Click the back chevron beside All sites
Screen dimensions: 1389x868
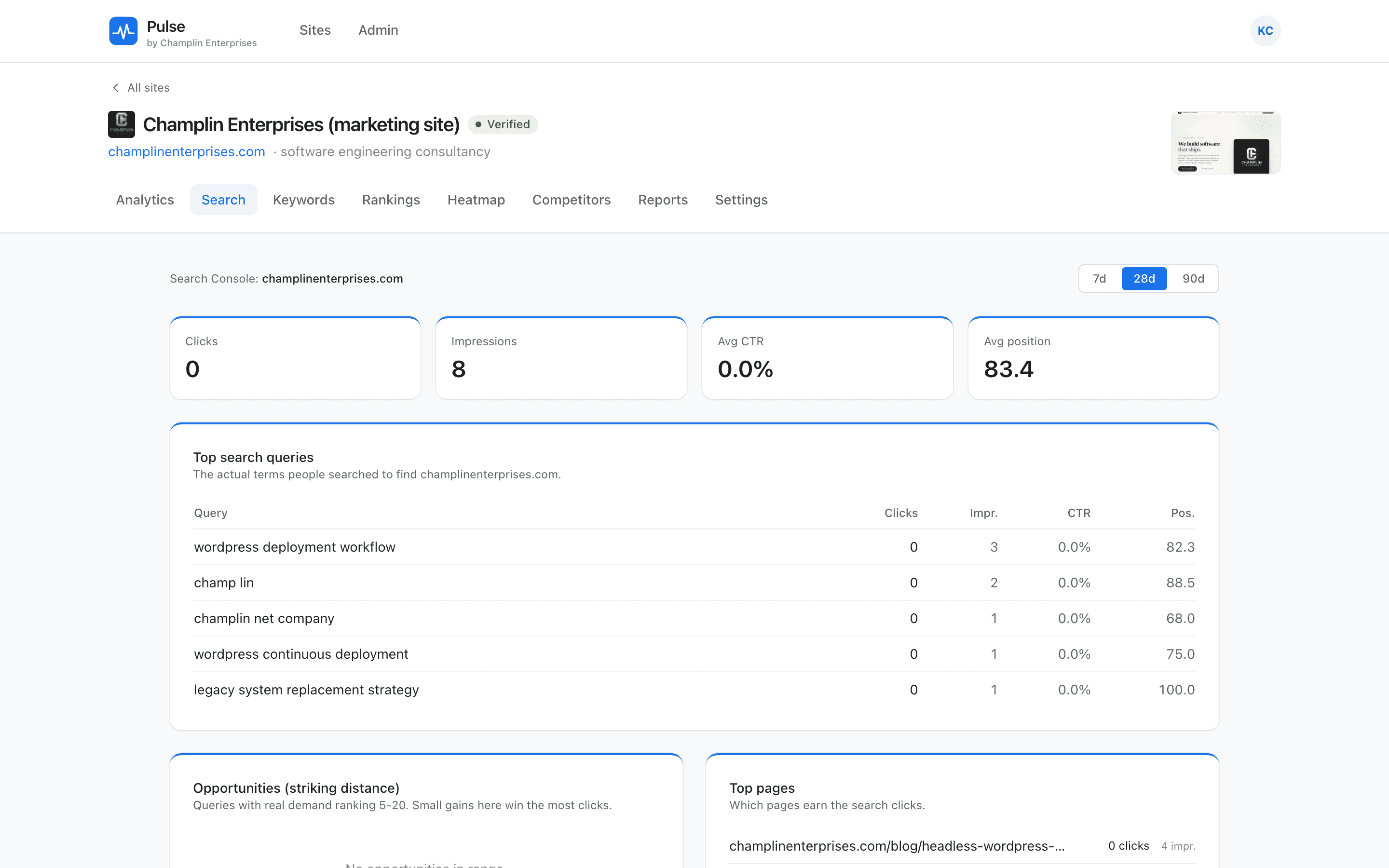pos(116,88)
